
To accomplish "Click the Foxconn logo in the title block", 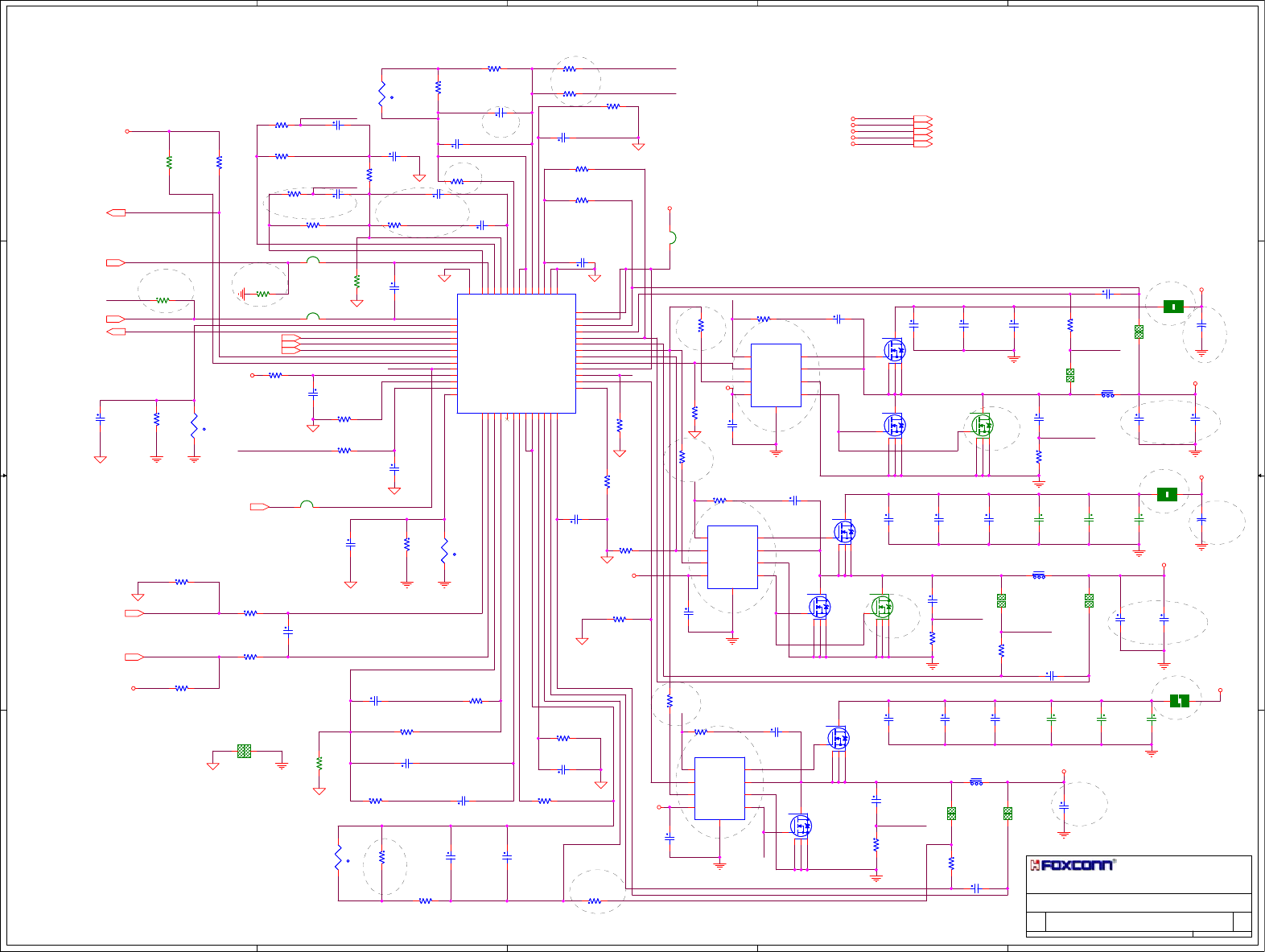I will [1072, 865].
